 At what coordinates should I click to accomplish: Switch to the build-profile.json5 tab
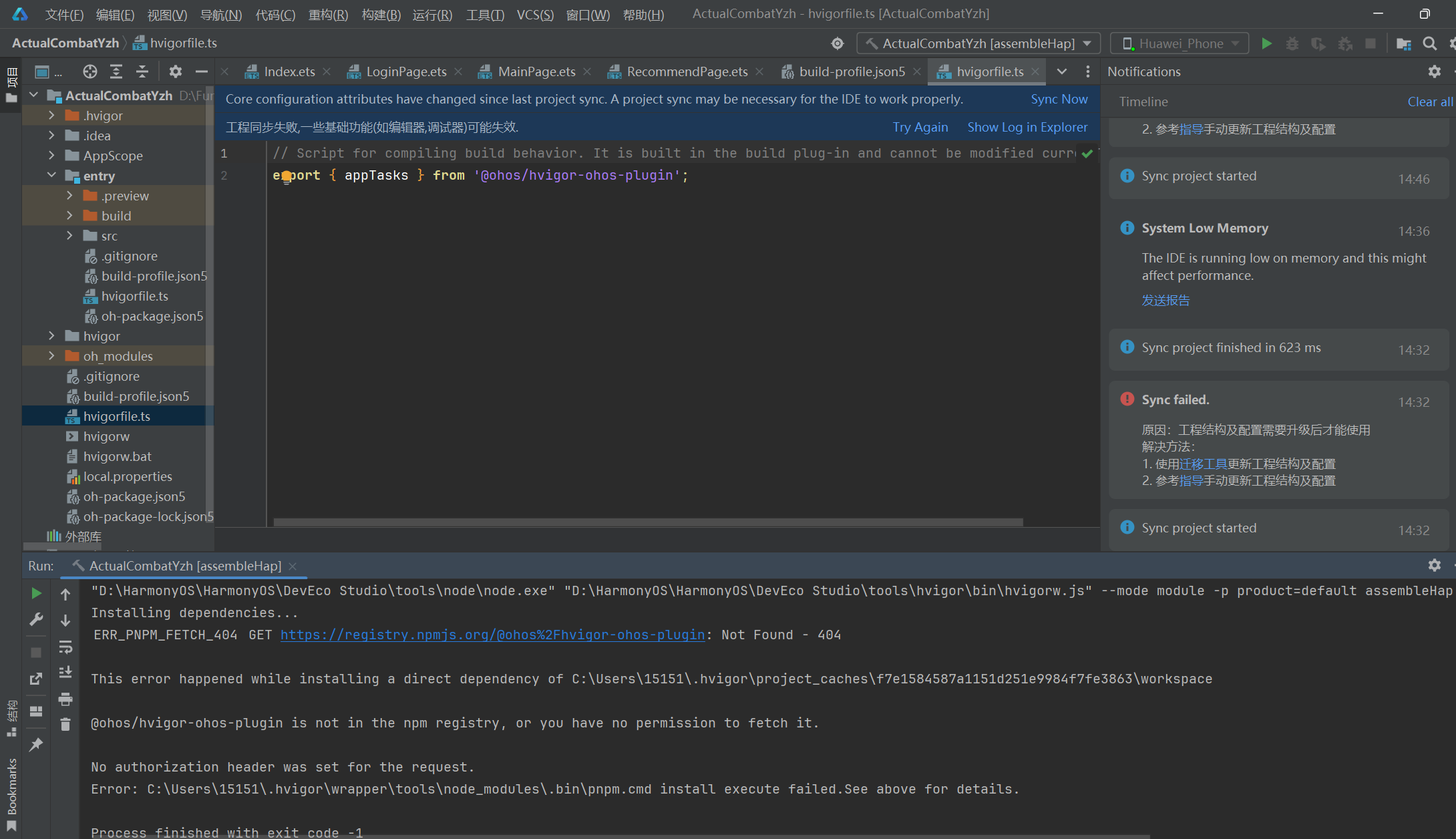click(852, 71)
